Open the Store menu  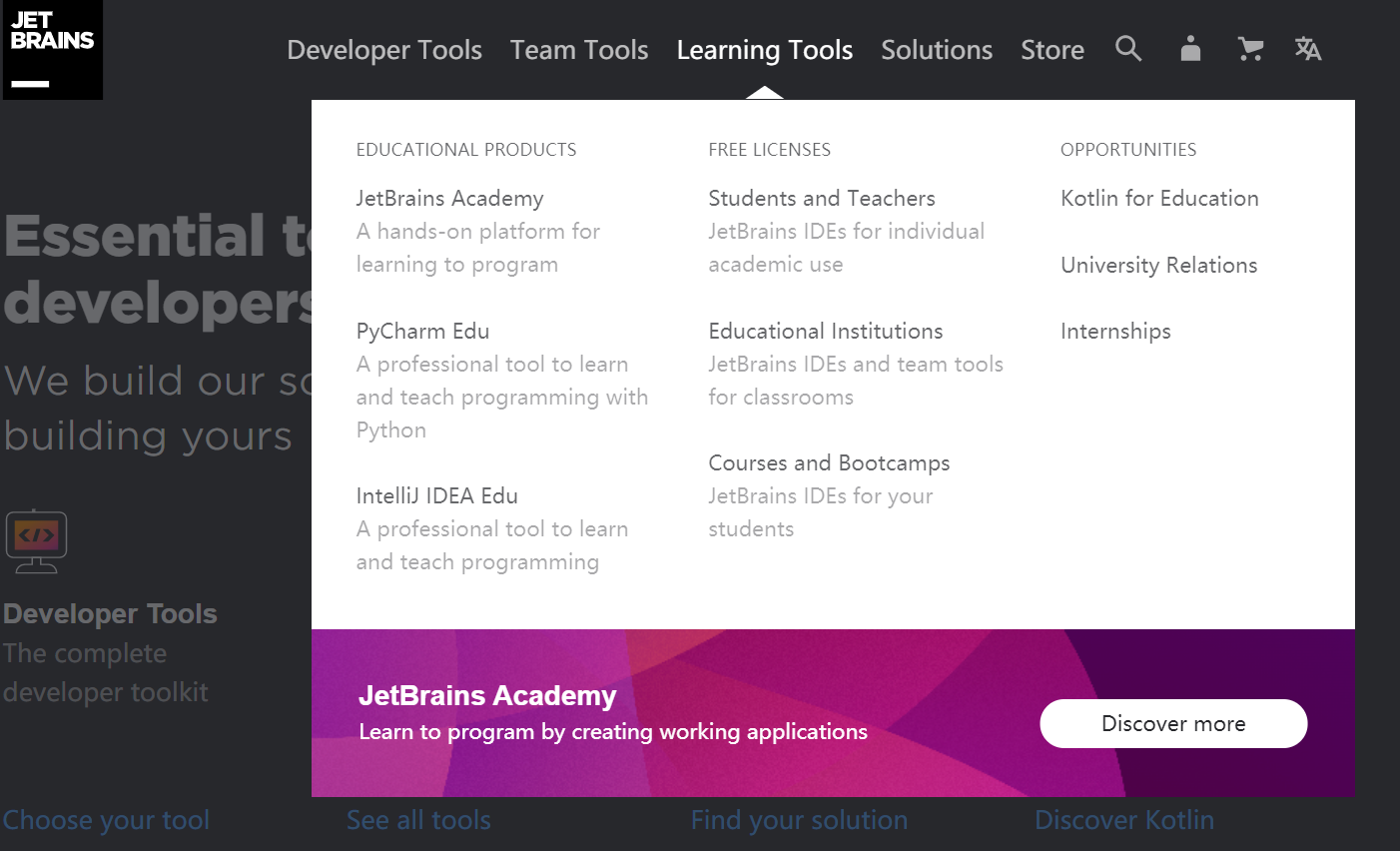tap(1052, 49)
